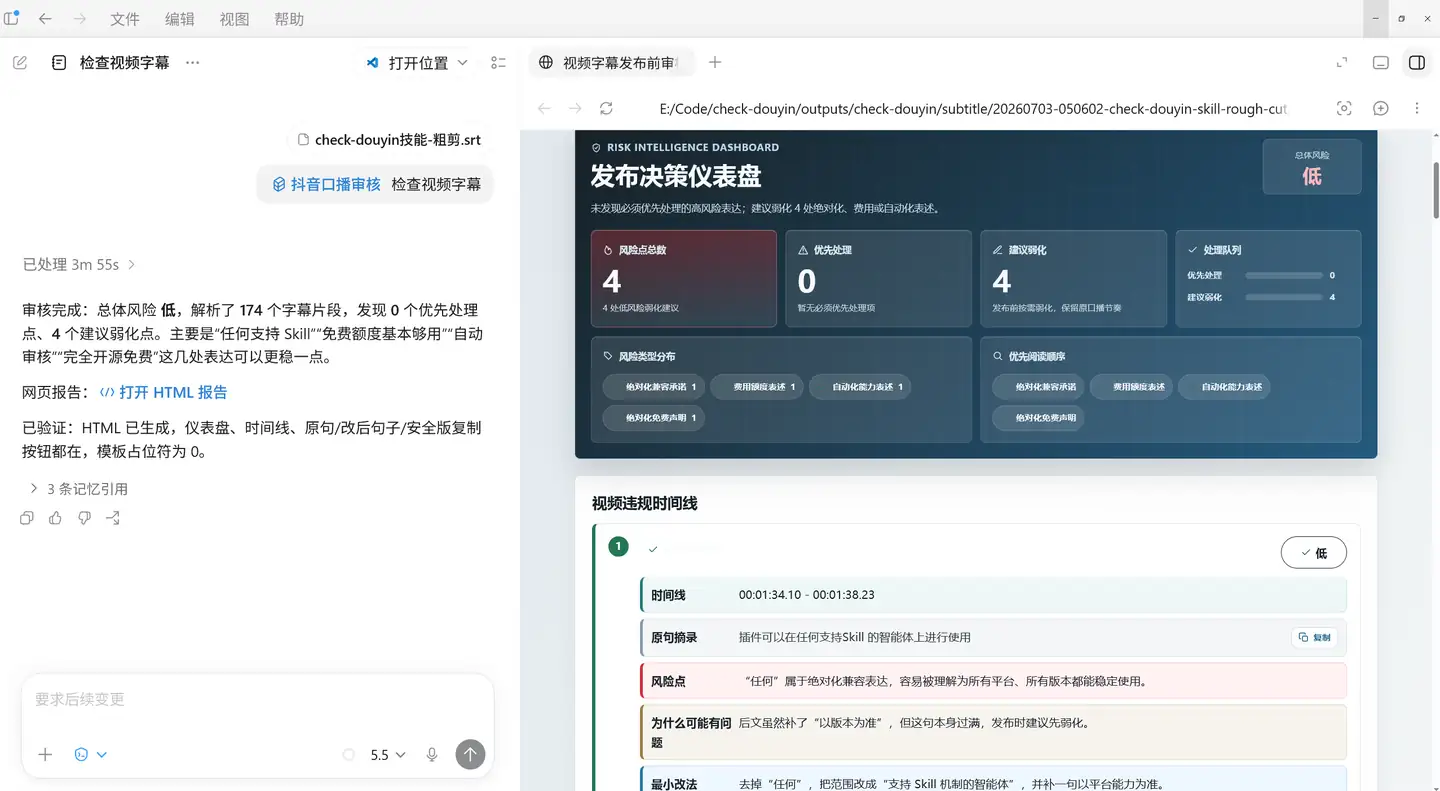This screenshot has width=1440, height=791.
Task: Click the screenshot capture icon in address bar
Action: pyautogui.click(x=1344, y=108)
